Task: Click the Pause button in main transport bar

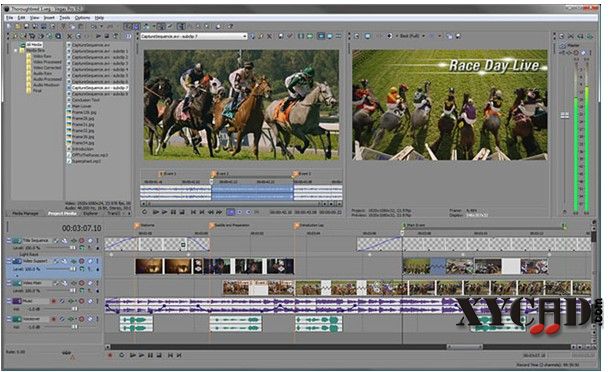Action: tap(150, 355)
